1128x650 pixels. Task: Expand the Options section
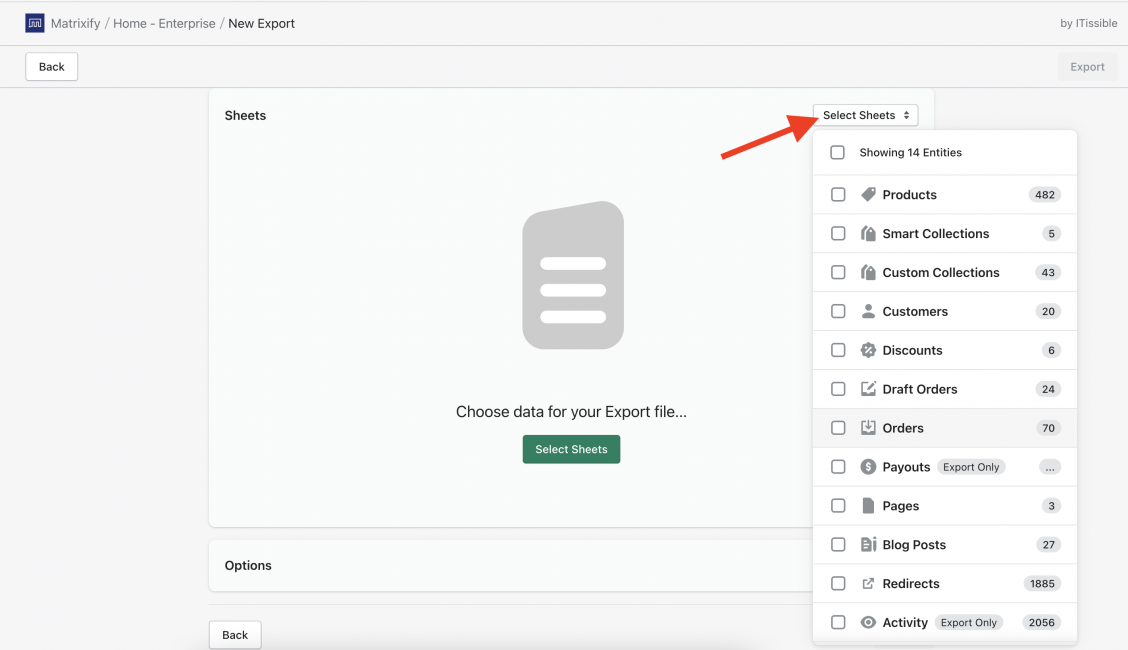point(248,565)
